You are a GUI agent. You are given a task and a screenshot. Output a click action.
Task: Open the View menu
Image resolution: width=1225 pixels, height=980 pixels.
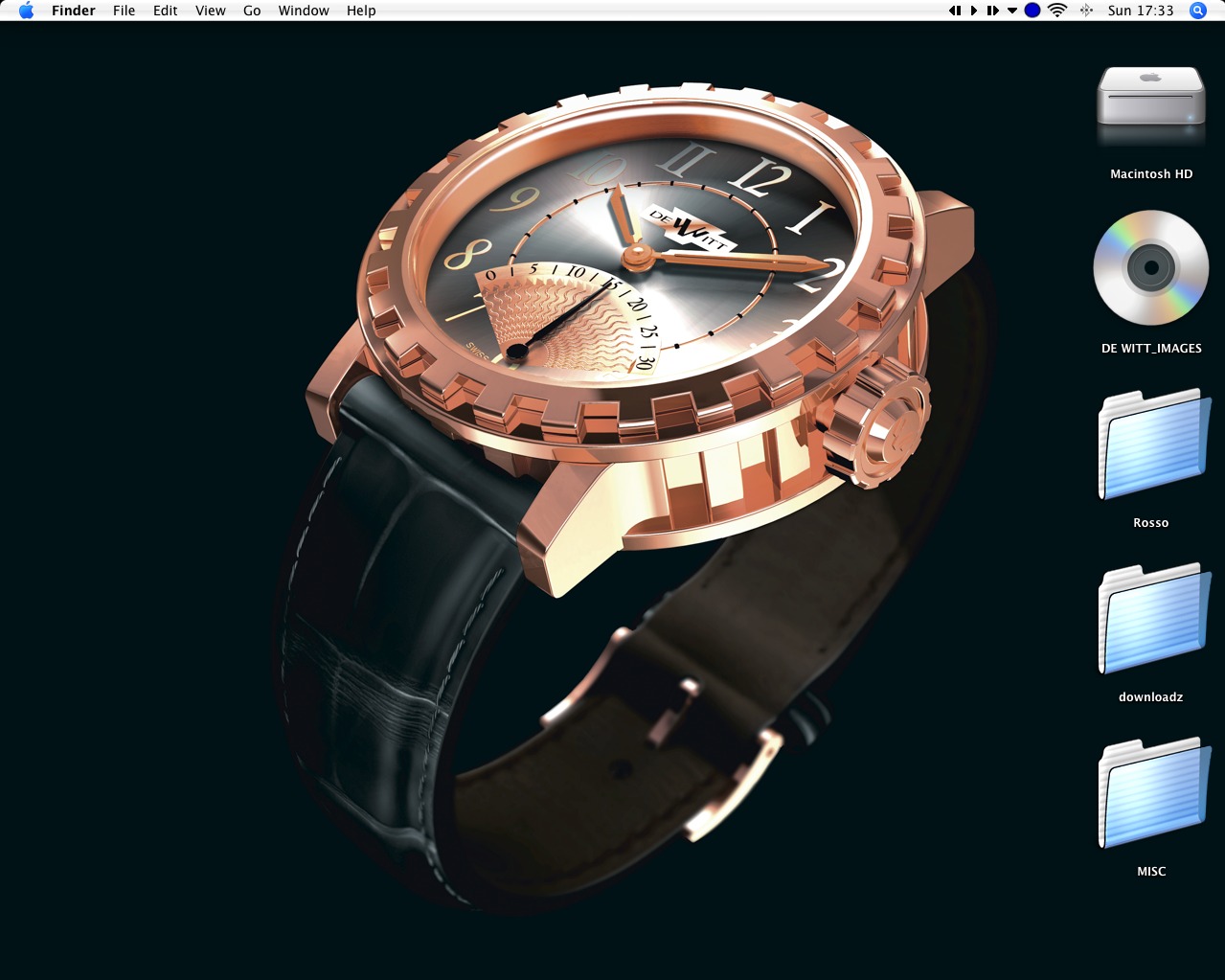pyautogui.click(x=210, y=11)
